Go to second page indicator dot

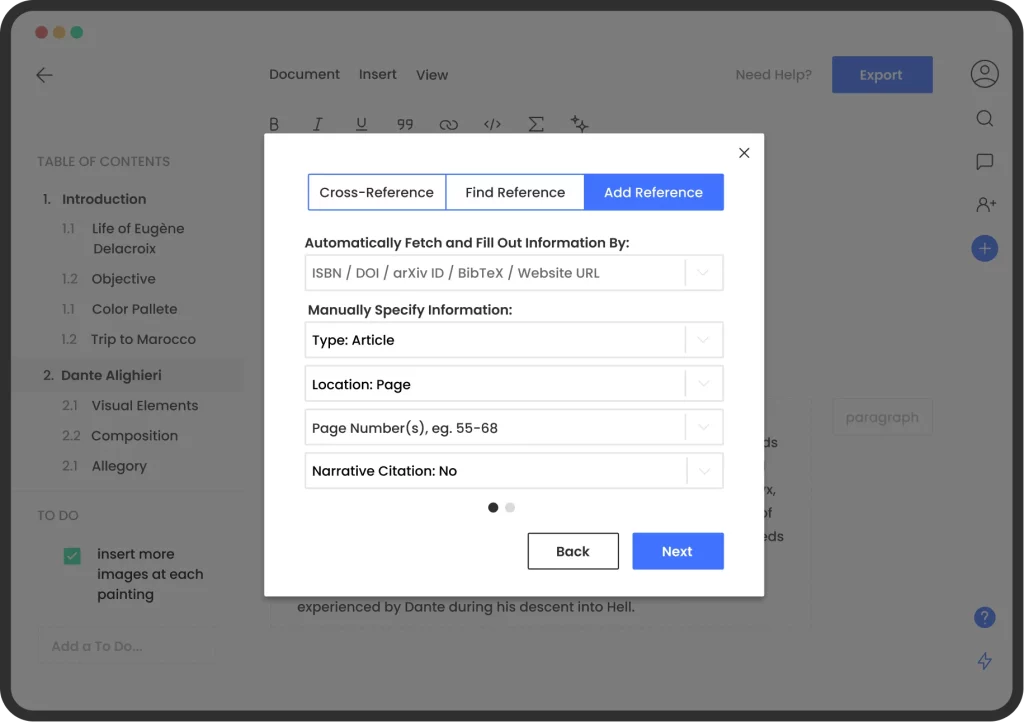pyautogui.click(x=510, y=508)
